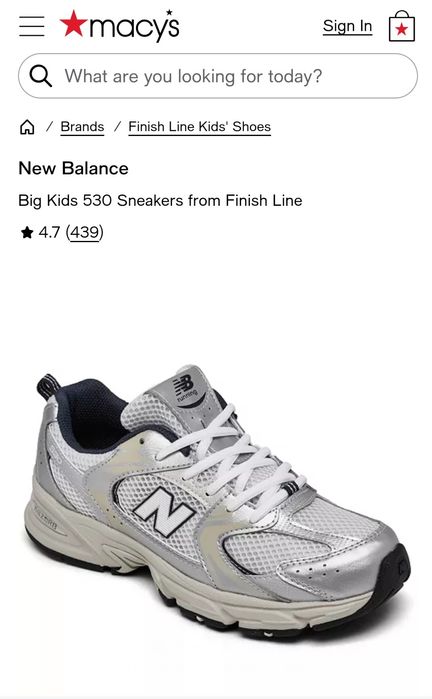
Task: View the 439 customer reviews
Action: 85,232
